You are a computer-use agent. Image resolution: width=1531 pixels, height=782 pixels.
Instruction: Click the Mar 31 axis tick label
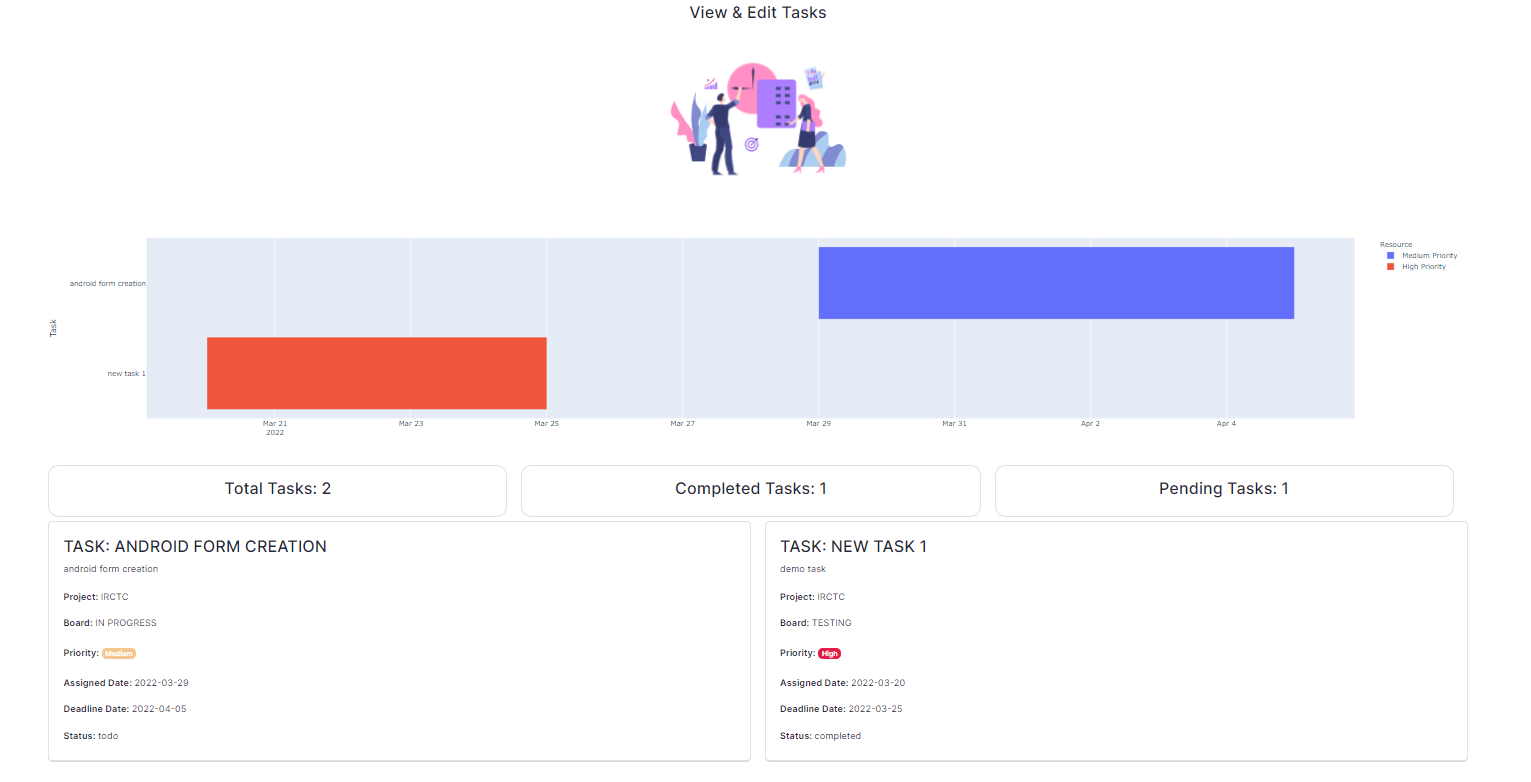coord(955,424)
